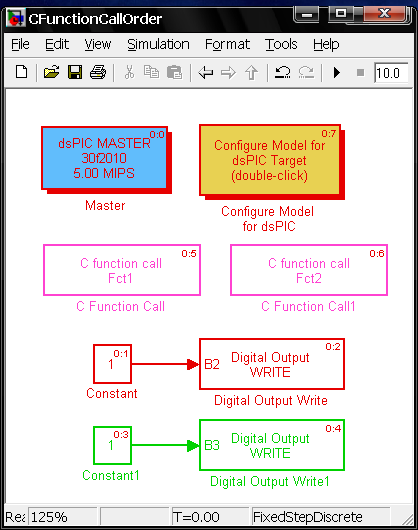The width and height of the screenshot is (418, 530).
Task: Select the B2 Digital Output WRITE block
Action: [272, 364]
